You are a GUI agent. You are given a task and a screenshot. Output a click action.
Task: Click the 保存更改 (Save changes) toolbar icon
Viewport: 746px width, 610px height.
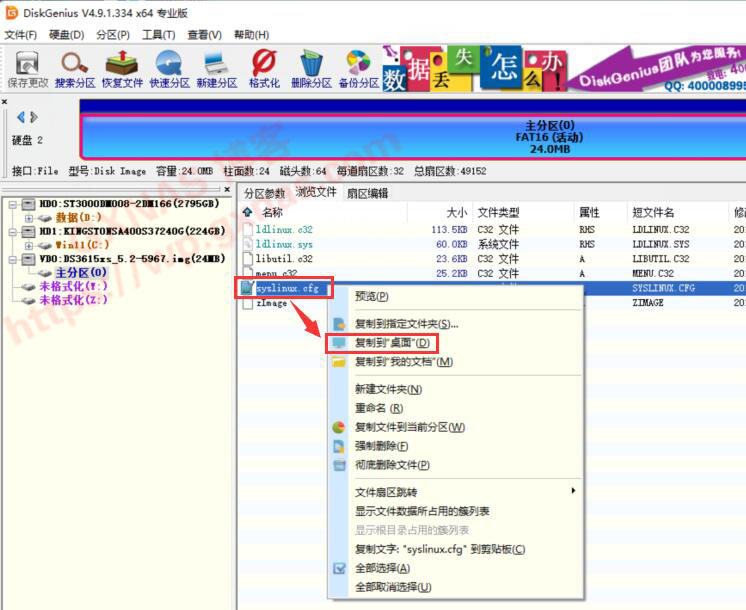27,68
